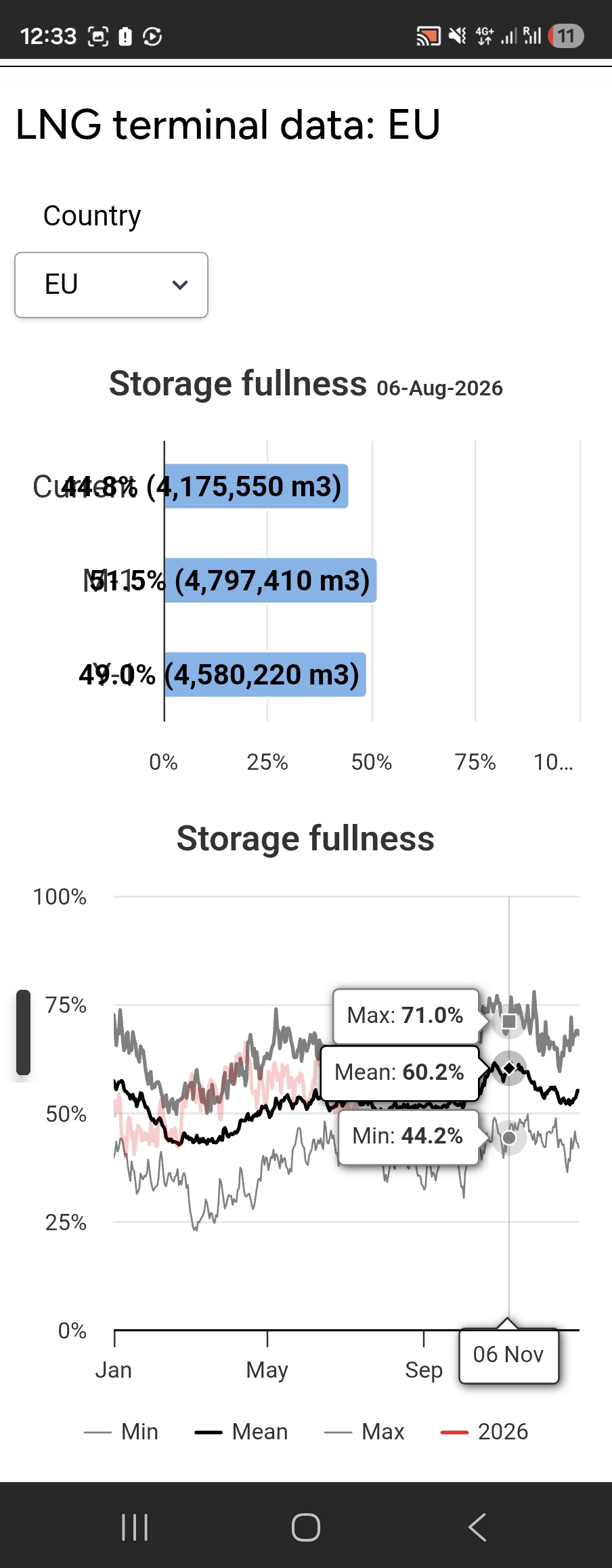612x1568 pixels.
Task: Tap the back navigation arrow
Action: (477, 1527)
